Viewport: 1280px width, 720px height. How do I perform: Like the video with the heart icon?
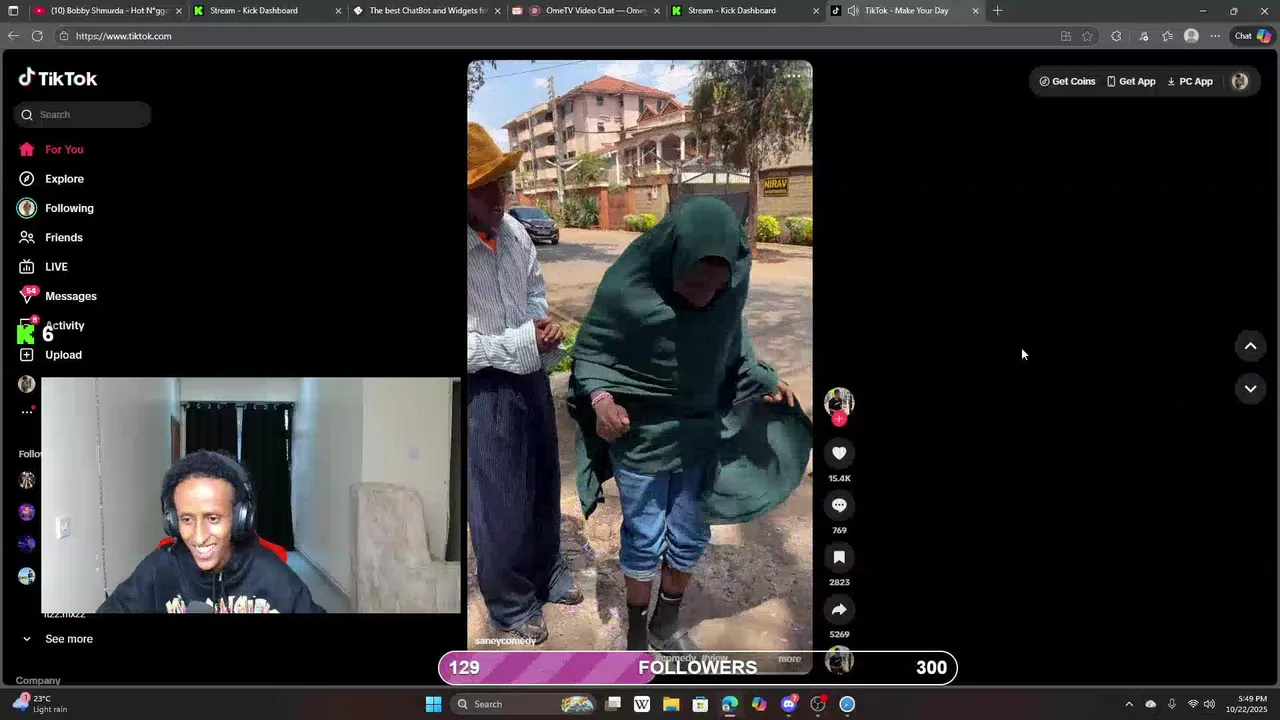click(x=839, y=453)
